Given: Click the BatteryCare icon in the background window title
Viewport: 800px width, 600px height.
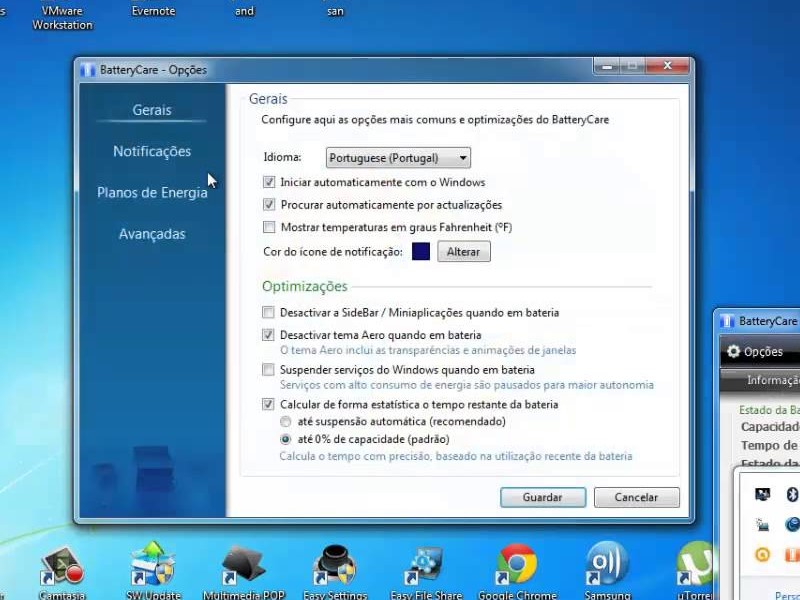Looking at the screenshot, I should [x=727, y=321].
